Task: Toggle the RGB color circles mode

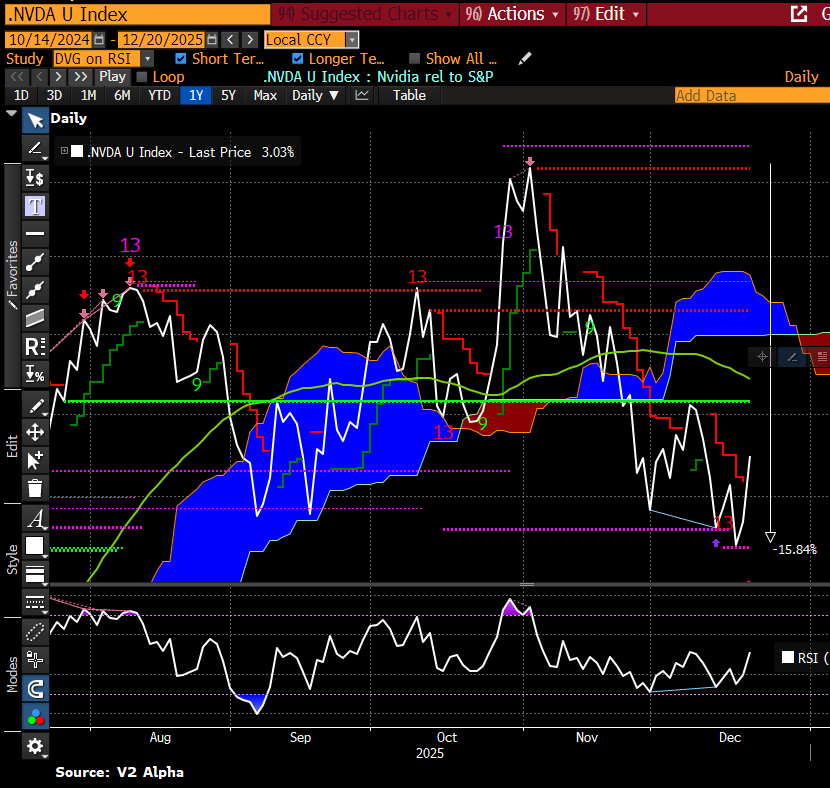Action: (x=35, y=717)
